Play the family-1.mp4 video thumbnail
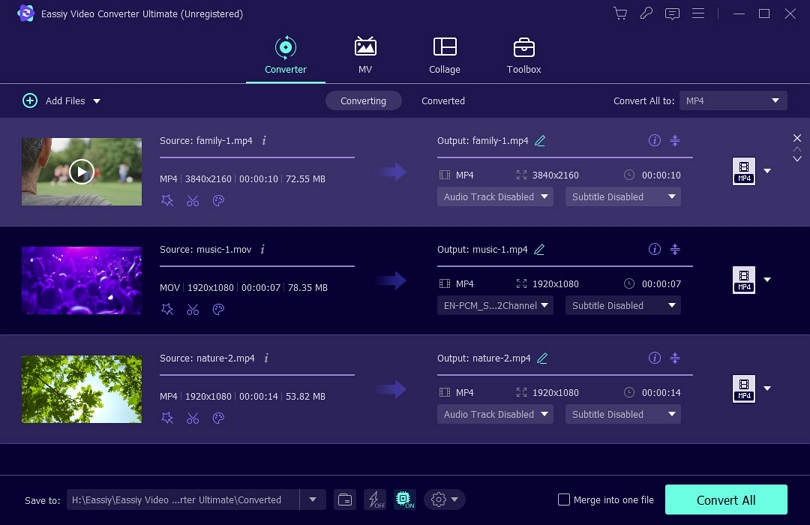The height and width of the screenshot is (525, 810). 82,172
